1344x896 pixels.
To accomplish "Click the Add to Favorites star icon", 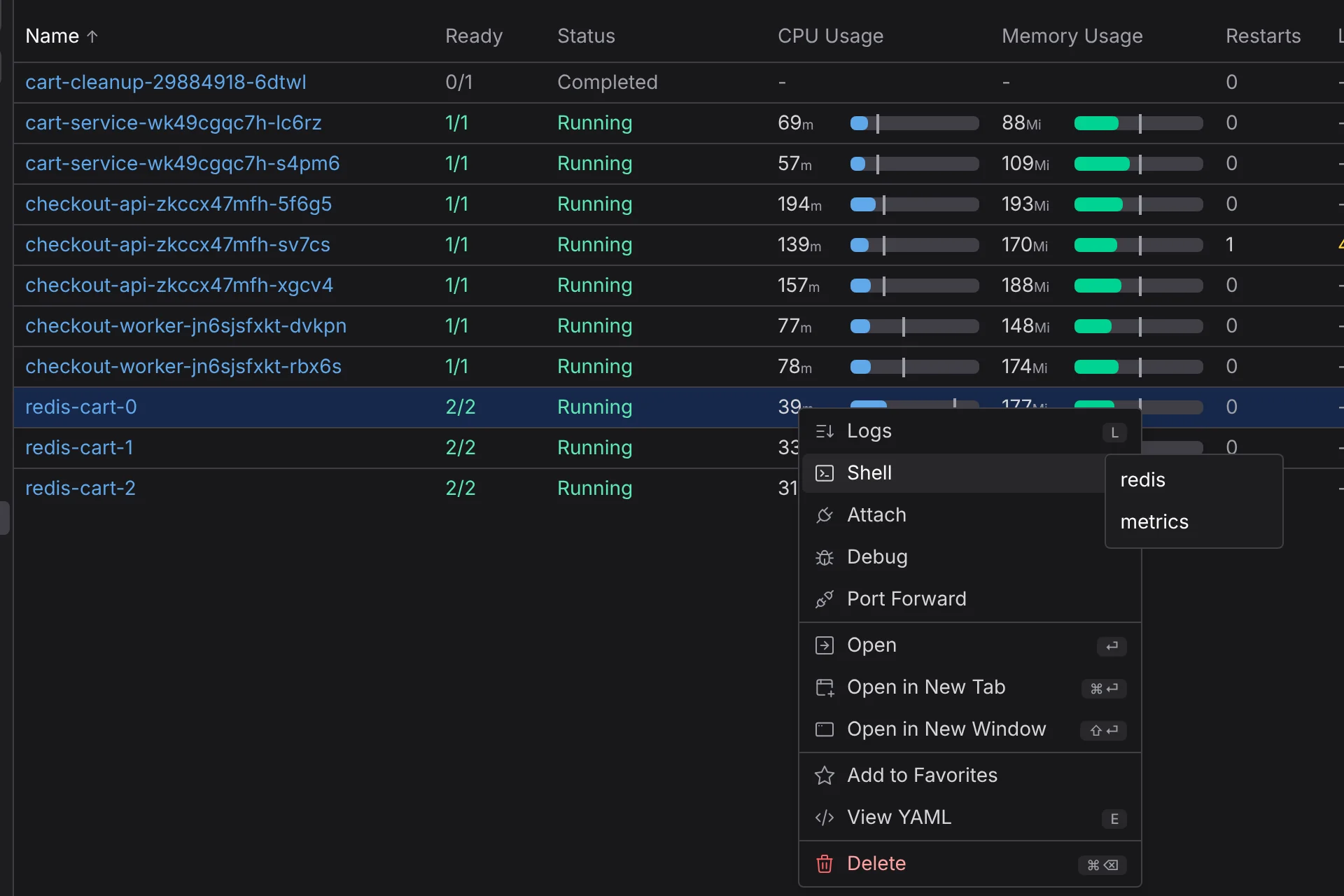I will (x=825, y=776).
